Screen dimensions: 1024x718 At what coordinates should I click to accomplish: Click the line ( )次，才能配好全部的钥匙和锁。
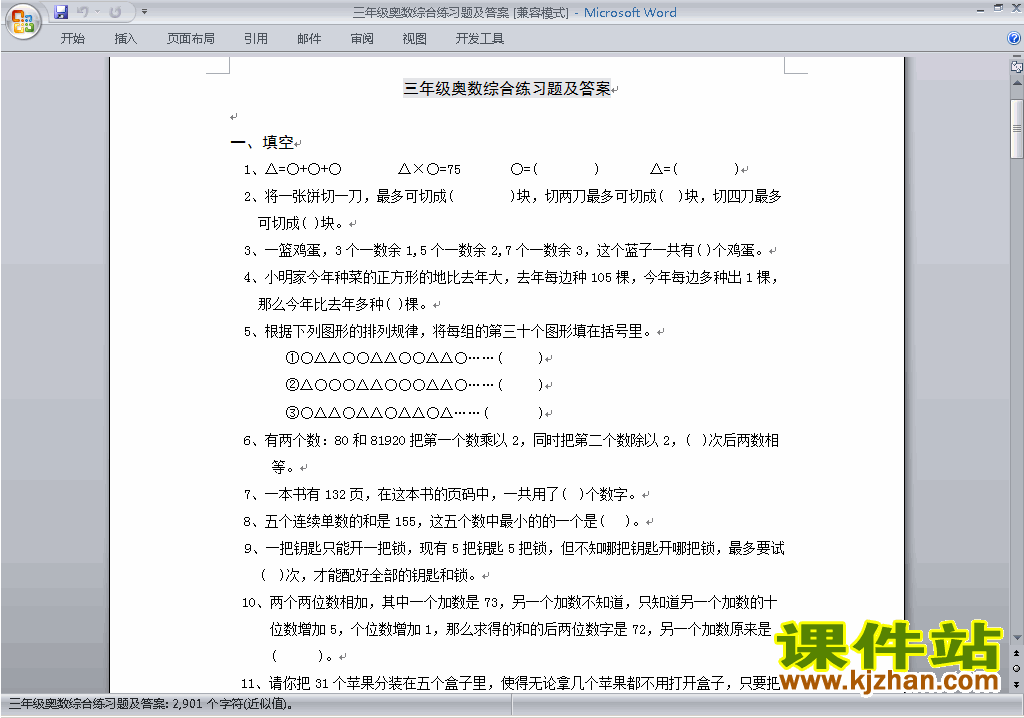click(370, 576)
